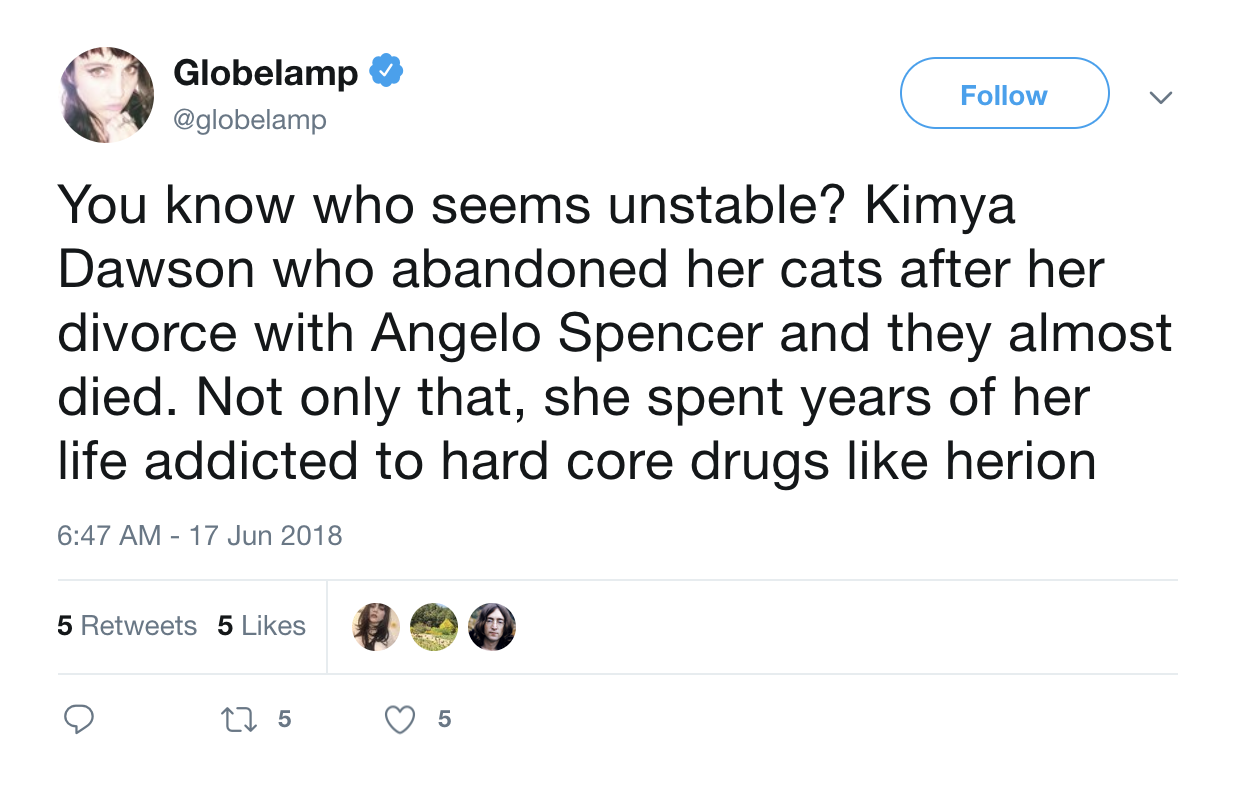Click the name Angelo Spencer in the tweet

click(x=570, y=334)
